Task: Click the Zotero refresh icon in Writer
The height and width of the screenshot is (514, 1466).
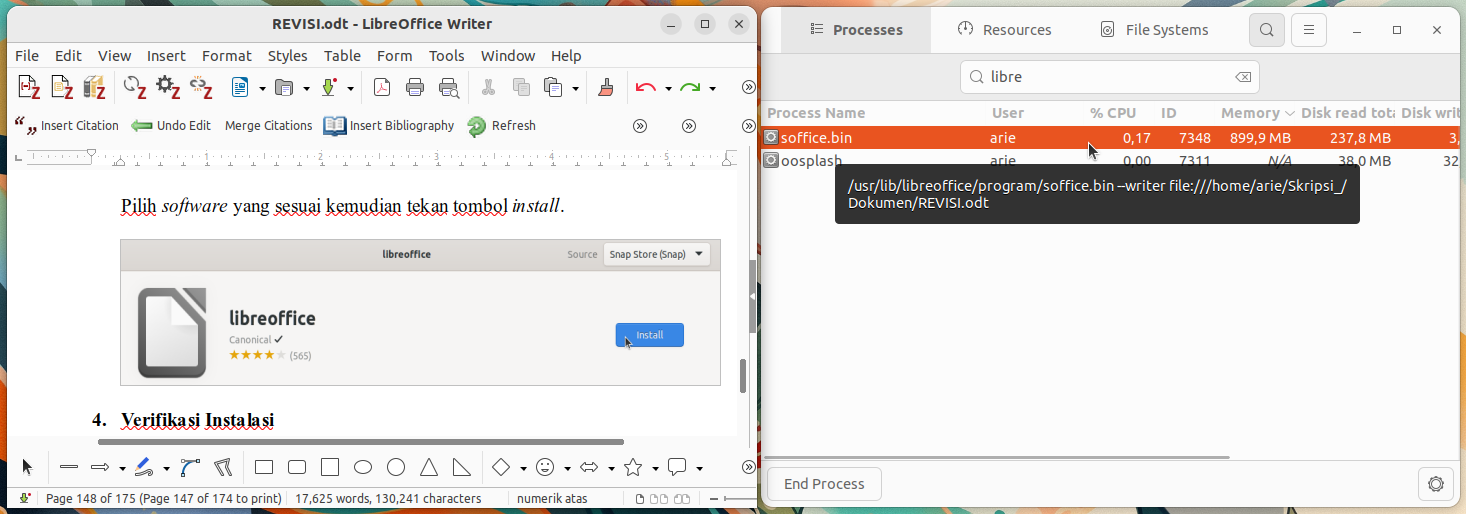Action: pos(134,88)
